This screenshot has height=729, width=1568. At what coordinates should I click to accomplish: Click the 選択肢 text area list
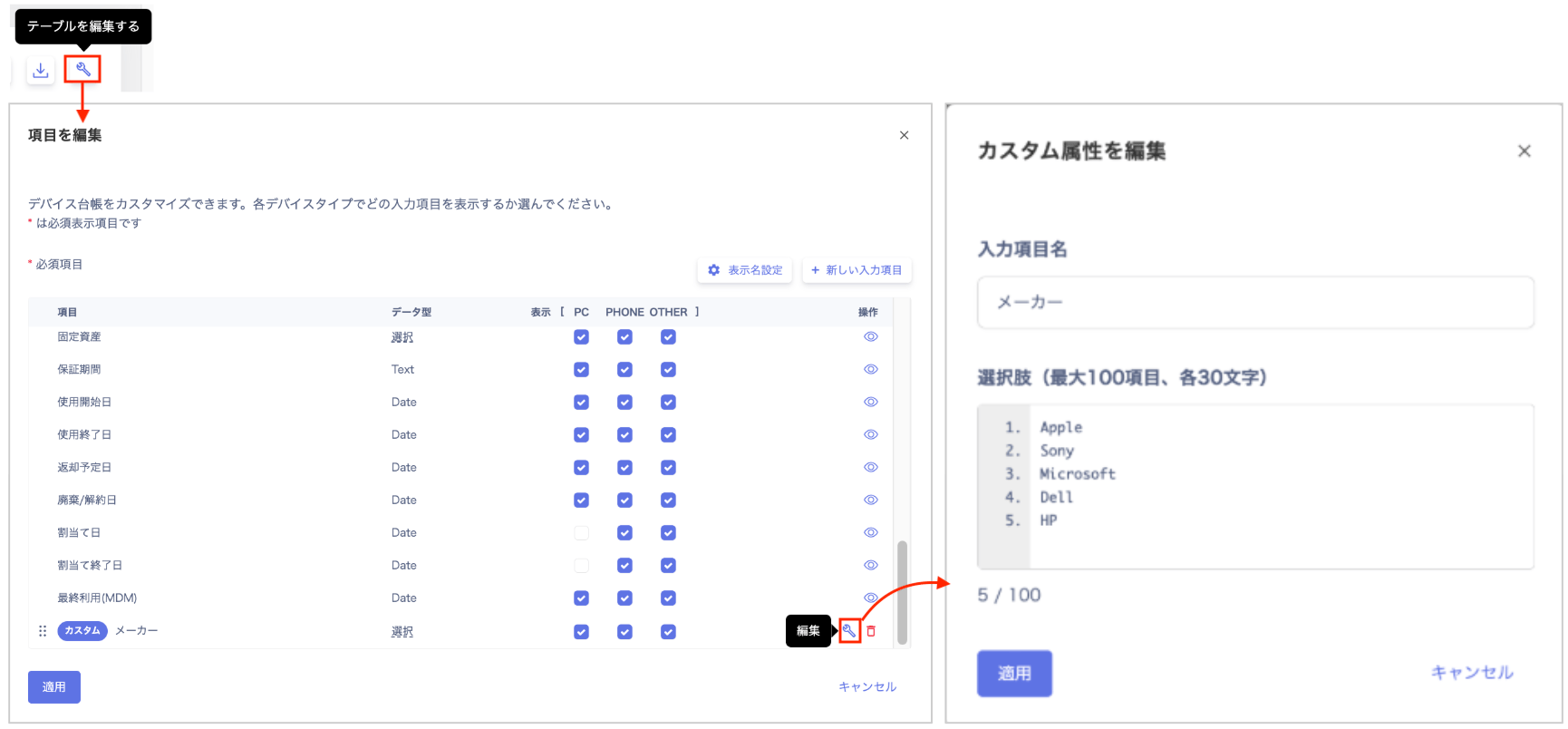point(1255,487)
